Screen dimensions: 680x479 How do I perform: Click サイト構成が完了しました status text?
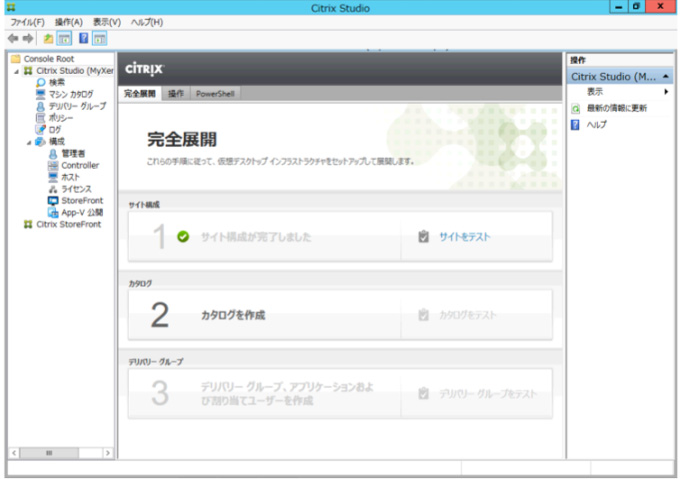tap(255, 237)
